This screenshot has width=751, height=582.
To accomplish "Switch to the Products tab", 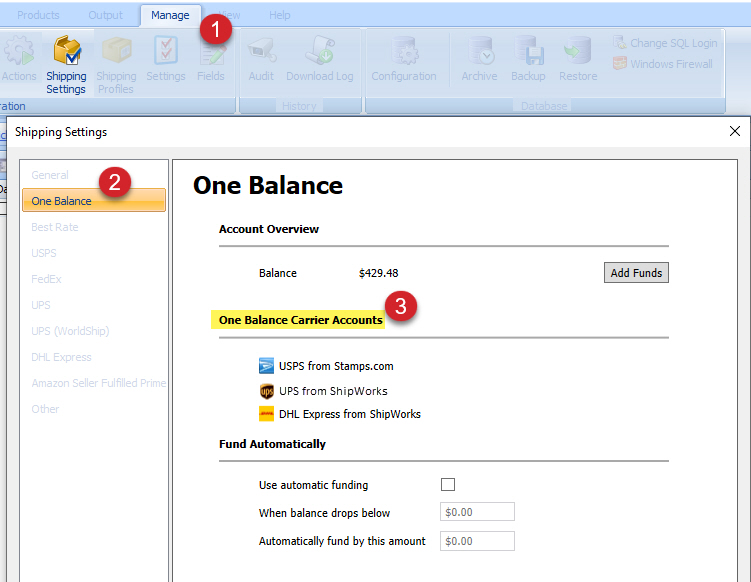I will coord(38,15).
